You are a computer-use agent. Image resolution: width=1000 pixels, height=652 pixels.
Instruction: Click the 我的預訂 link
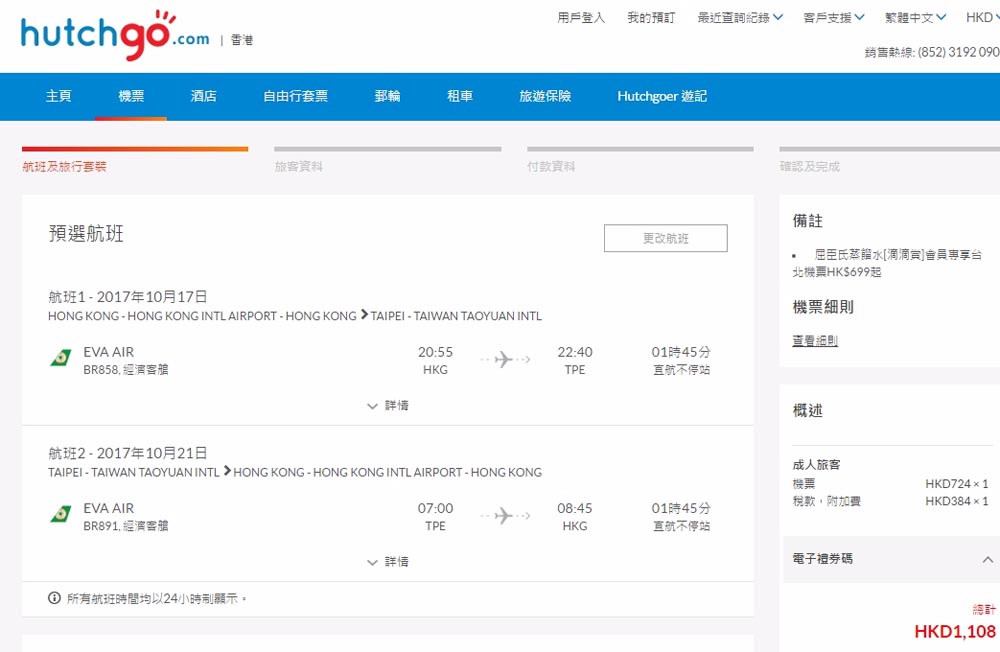click(651, 18)
